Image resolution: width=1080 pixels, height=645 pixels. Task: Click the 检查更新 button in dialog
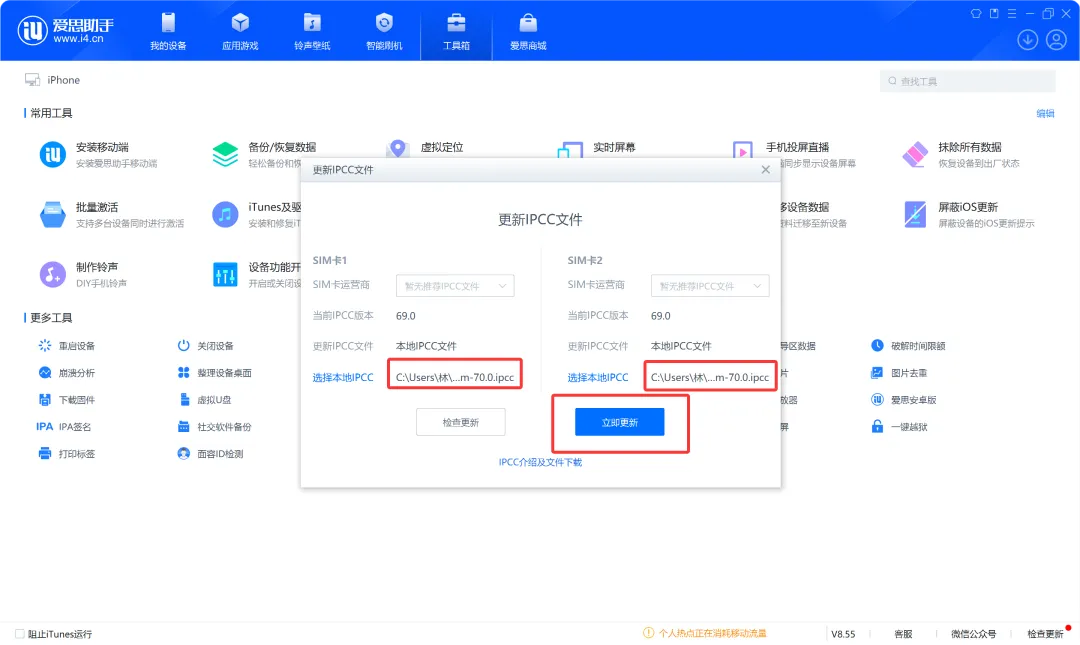(x=461, y=422)
